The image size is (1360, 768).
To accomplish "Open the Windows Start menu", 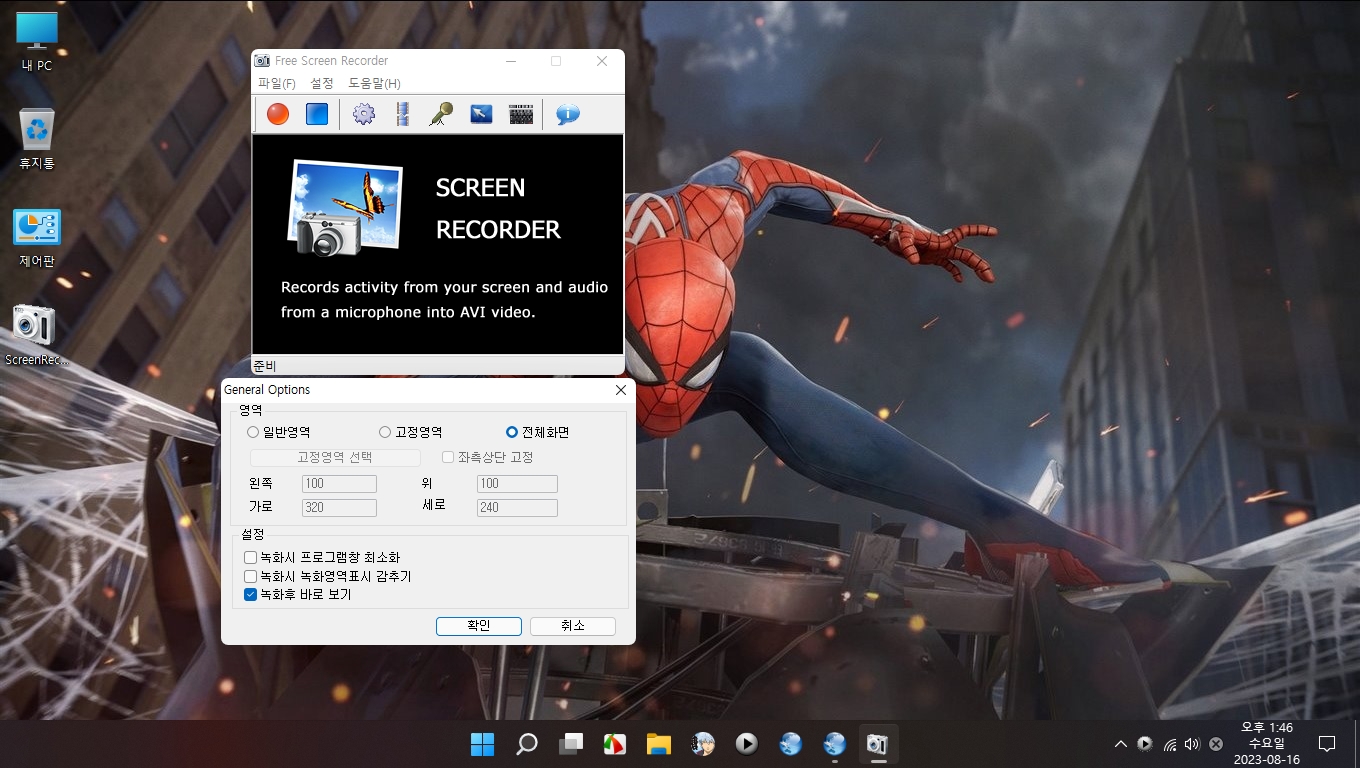I will [482, 744].
